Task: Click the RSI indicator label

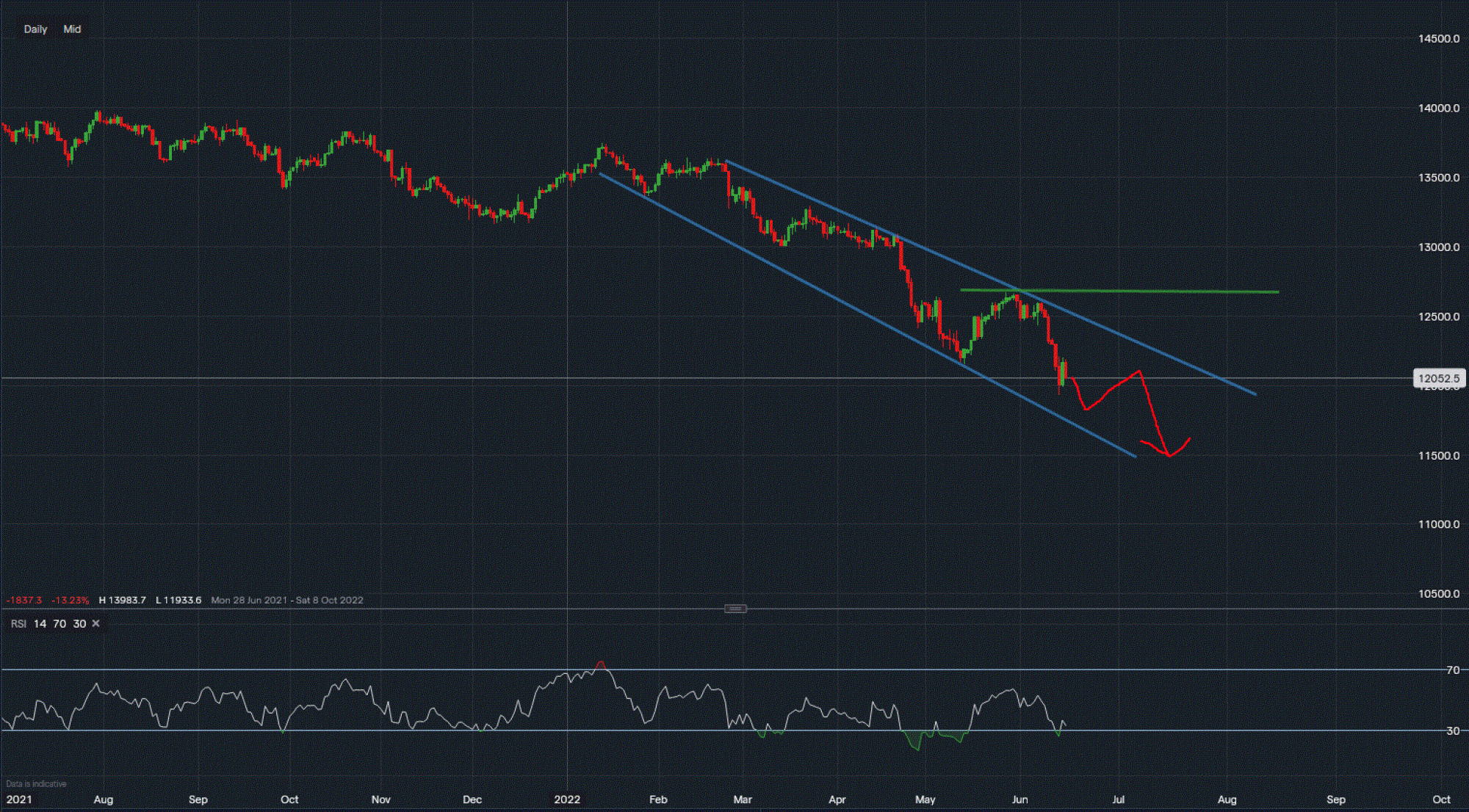Action: (18, 623)
